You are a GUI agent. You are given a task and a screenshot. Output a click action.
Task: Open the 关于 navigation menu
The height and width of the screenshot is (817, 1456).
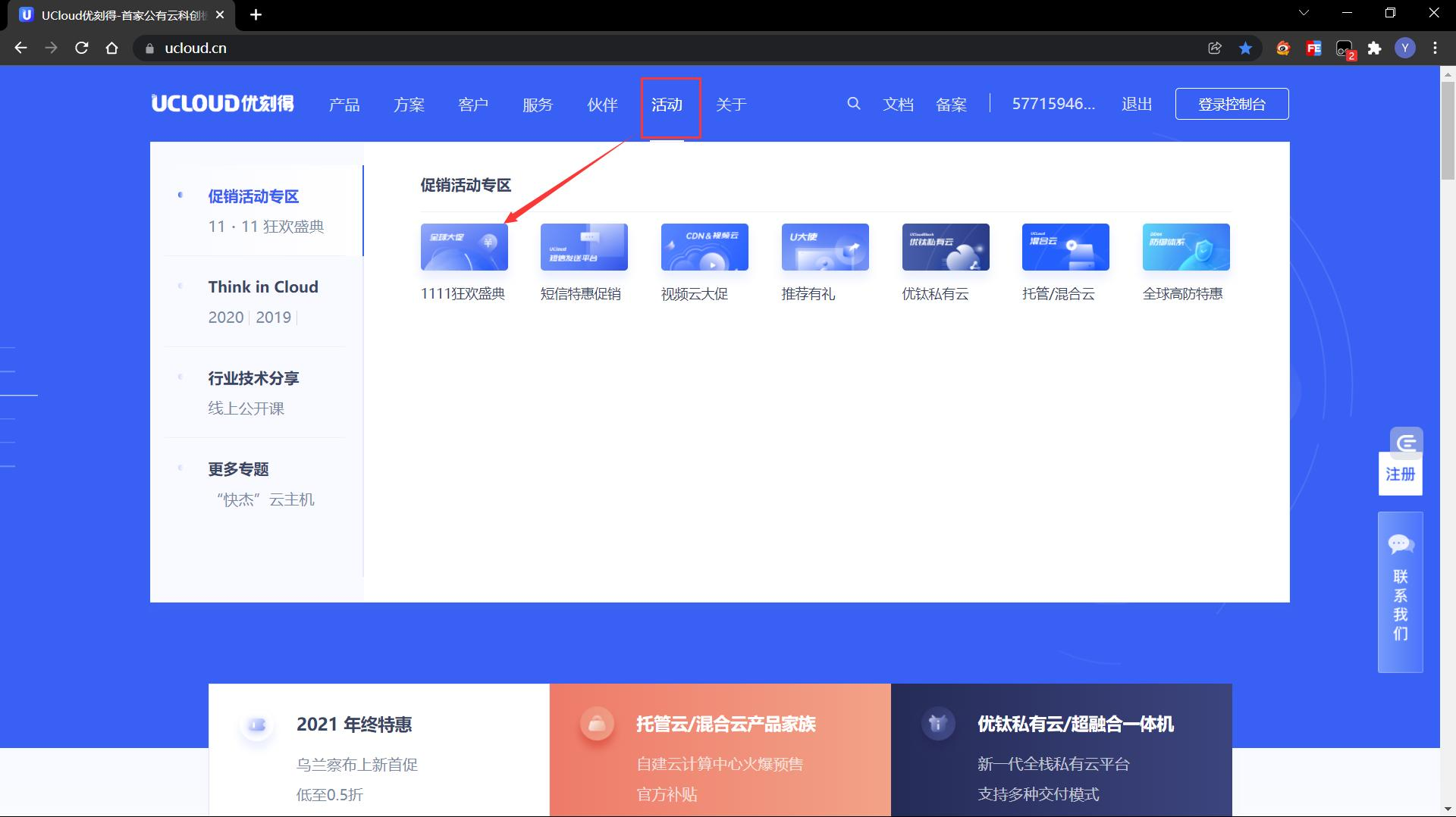point(731,105)
